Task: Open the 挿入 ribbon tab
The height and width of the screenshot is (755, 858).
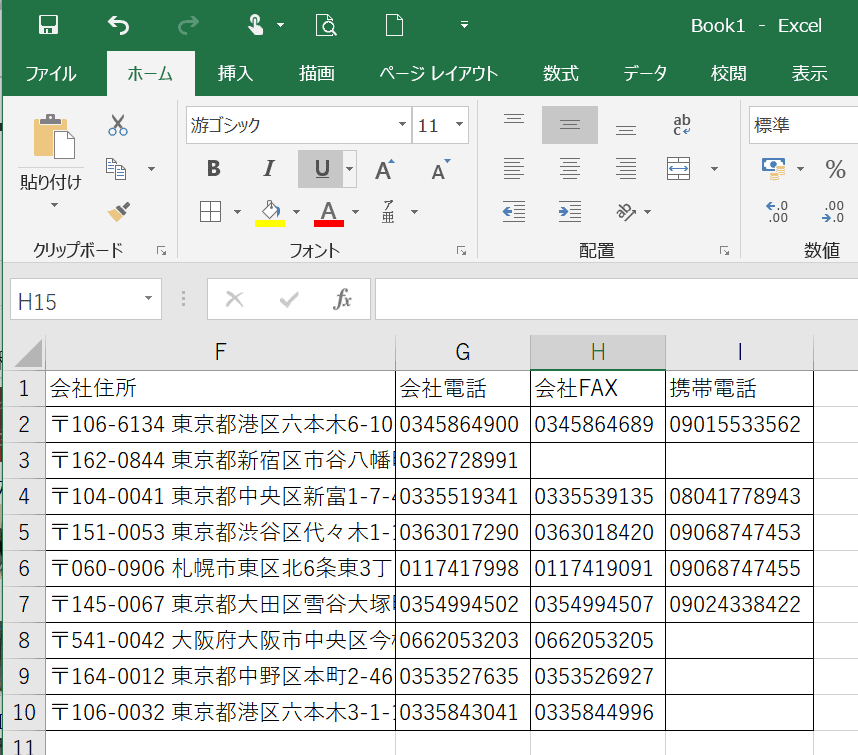Action: pos(236,73)
